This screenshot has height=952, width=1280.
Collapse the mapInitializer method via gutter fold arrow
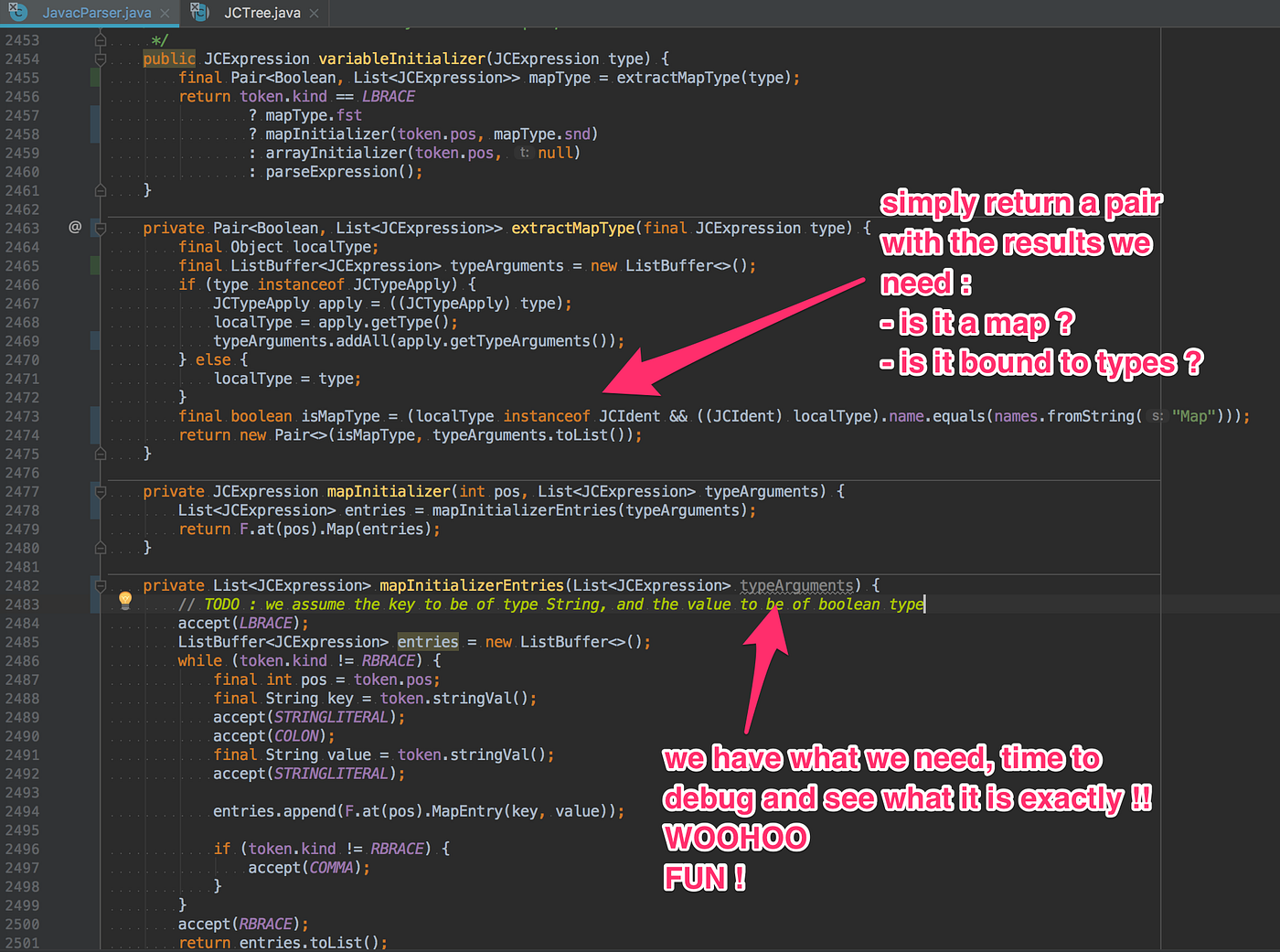[99, 490]
